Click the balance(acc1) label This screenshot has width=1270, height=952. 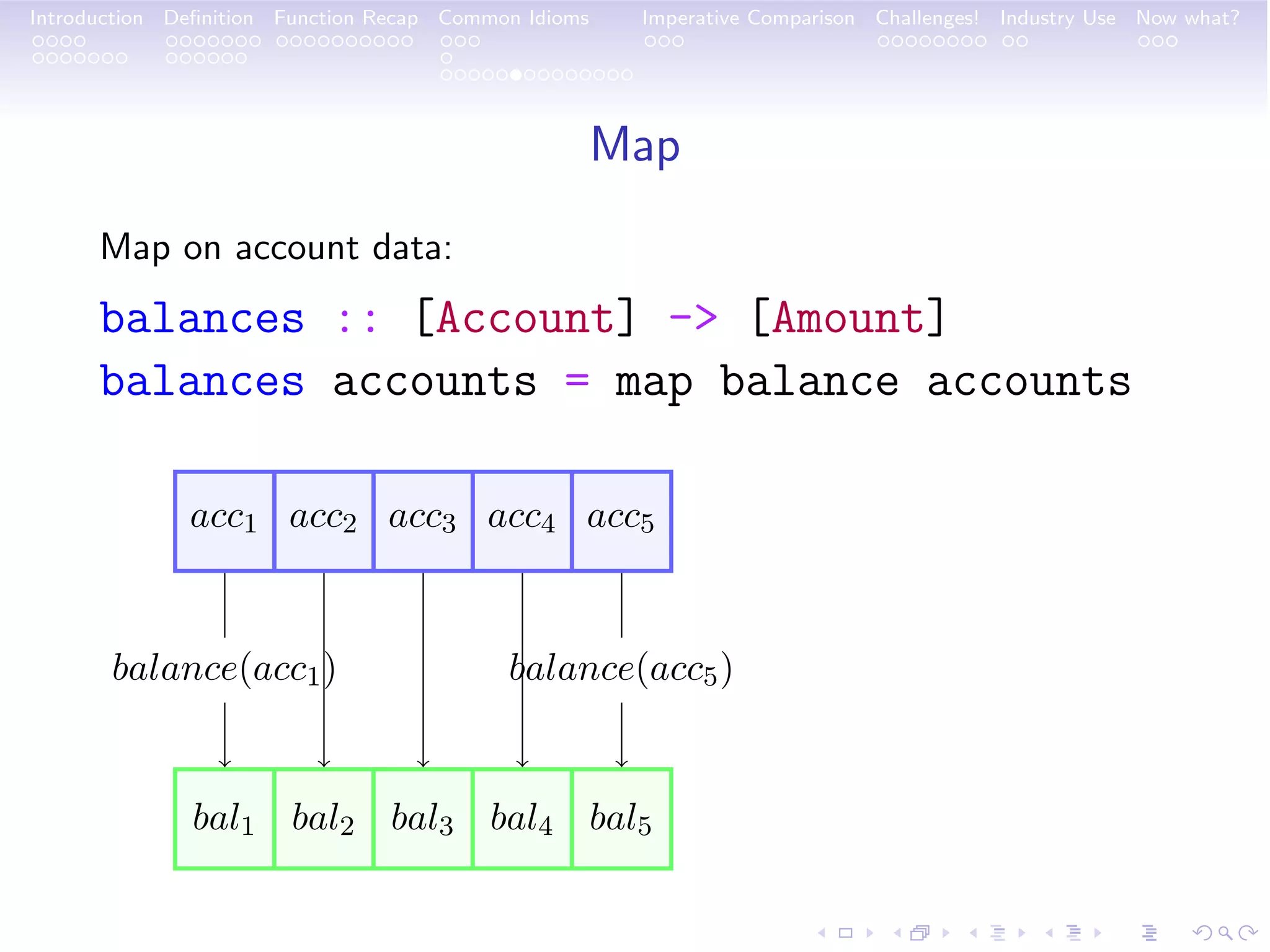(224, 669)
